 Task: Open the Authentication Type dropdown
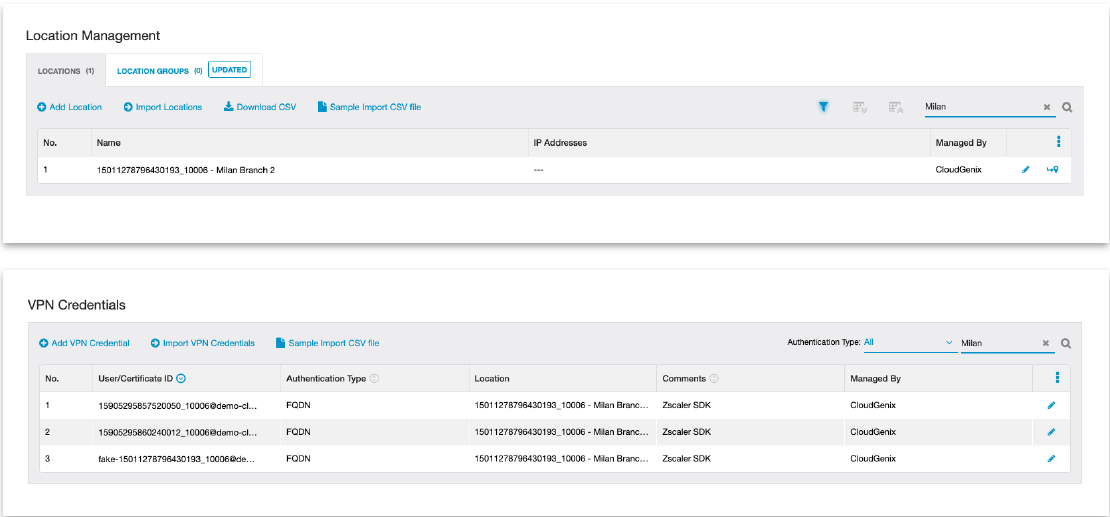[909, 343]
